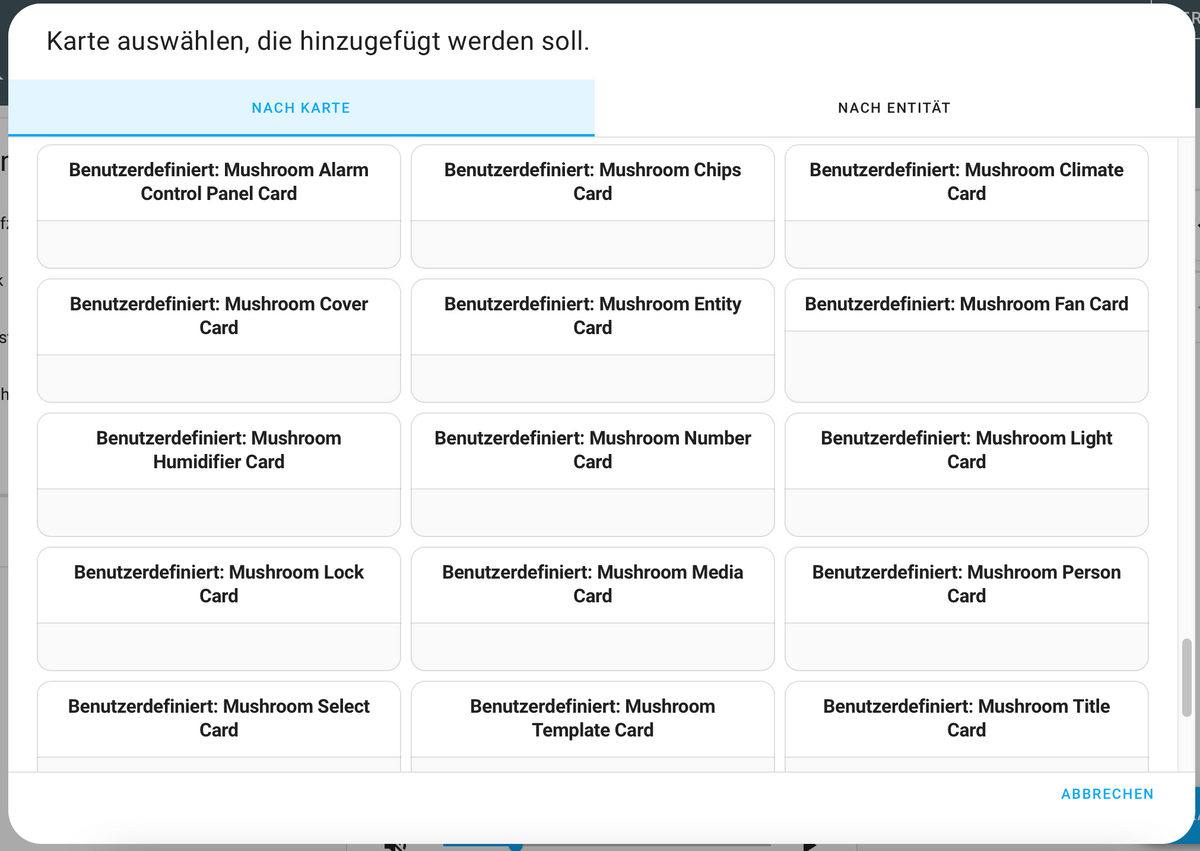Pick the Mushroom Person Card

click(x=967, y=609)
